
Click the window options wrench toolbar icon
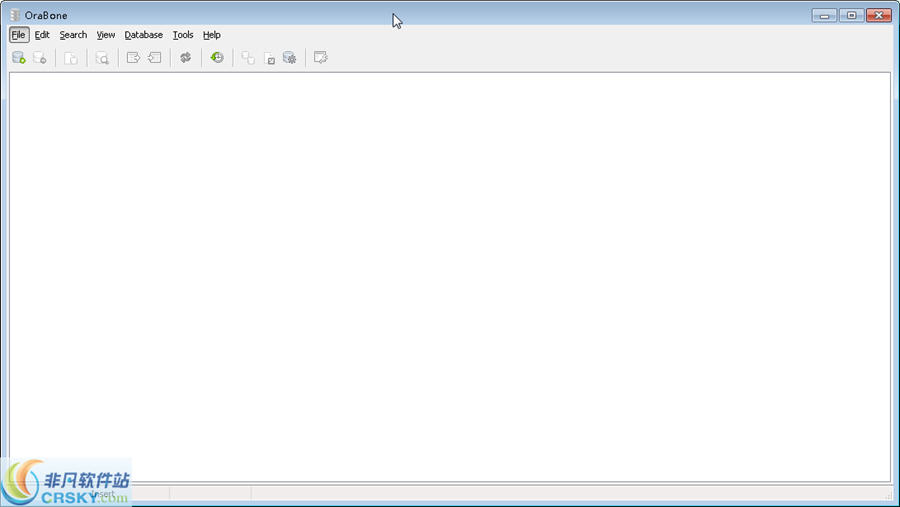click(x=321, y=57)
